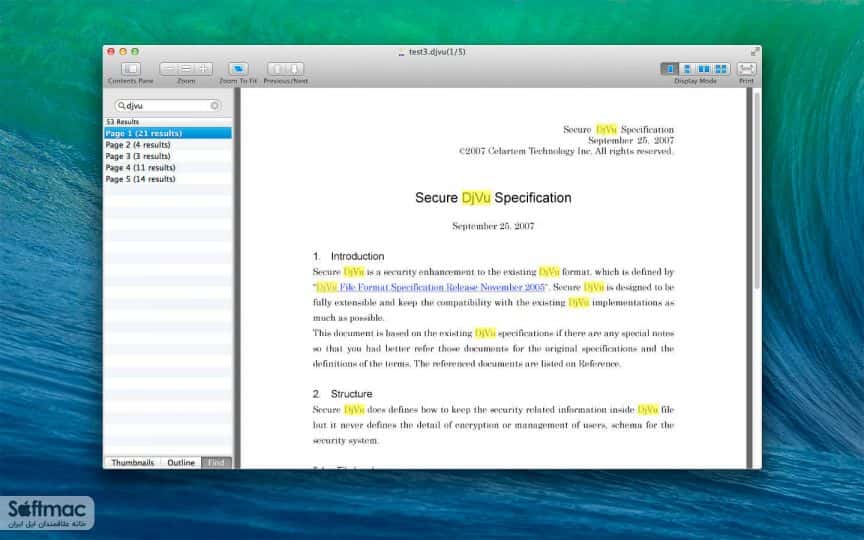This screenshot has width=864, height=540.
Task: Click the actual size zoom button
Action: pyautogui.click(x=186, y=69)
